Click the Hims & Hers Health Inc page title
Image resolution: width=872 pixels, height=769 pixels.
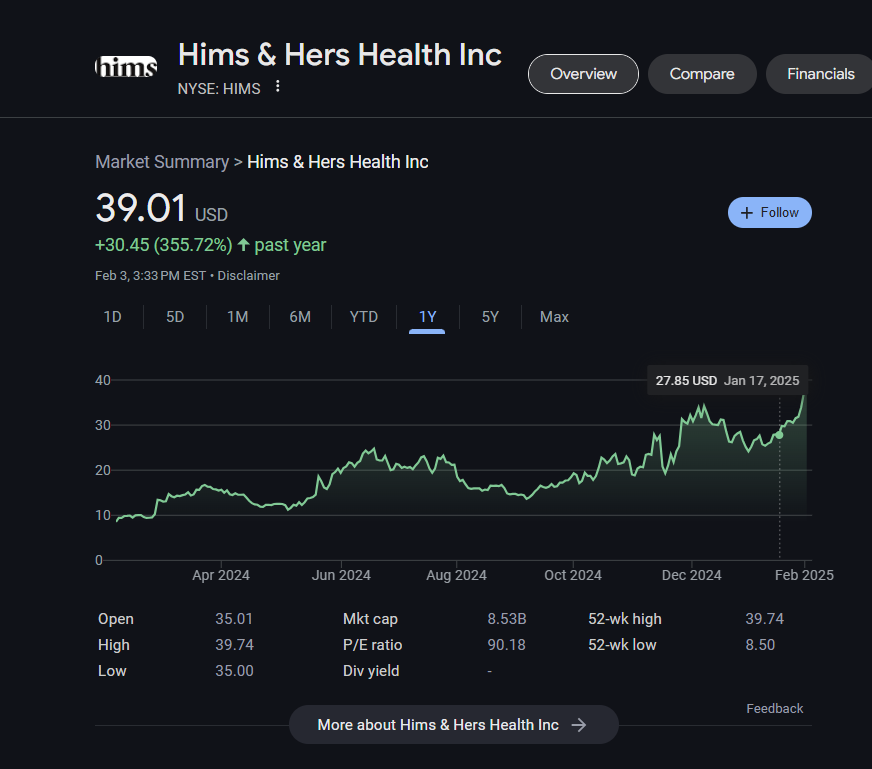coord(340,55)
